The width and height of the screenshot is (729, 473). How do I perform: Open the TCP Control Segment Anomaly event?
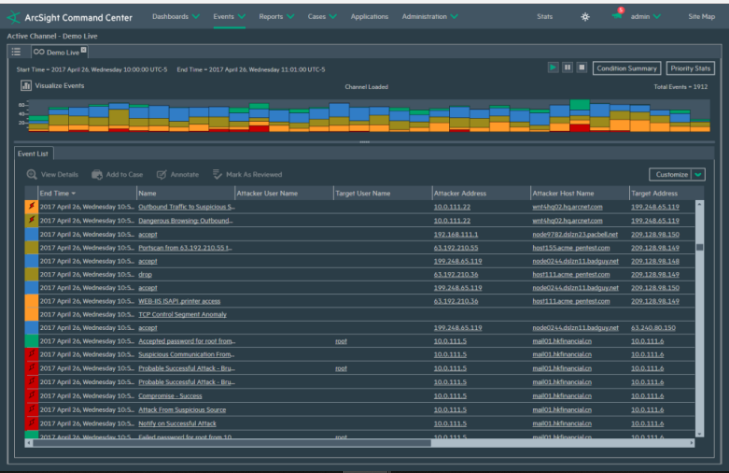[x=182, y=314]
